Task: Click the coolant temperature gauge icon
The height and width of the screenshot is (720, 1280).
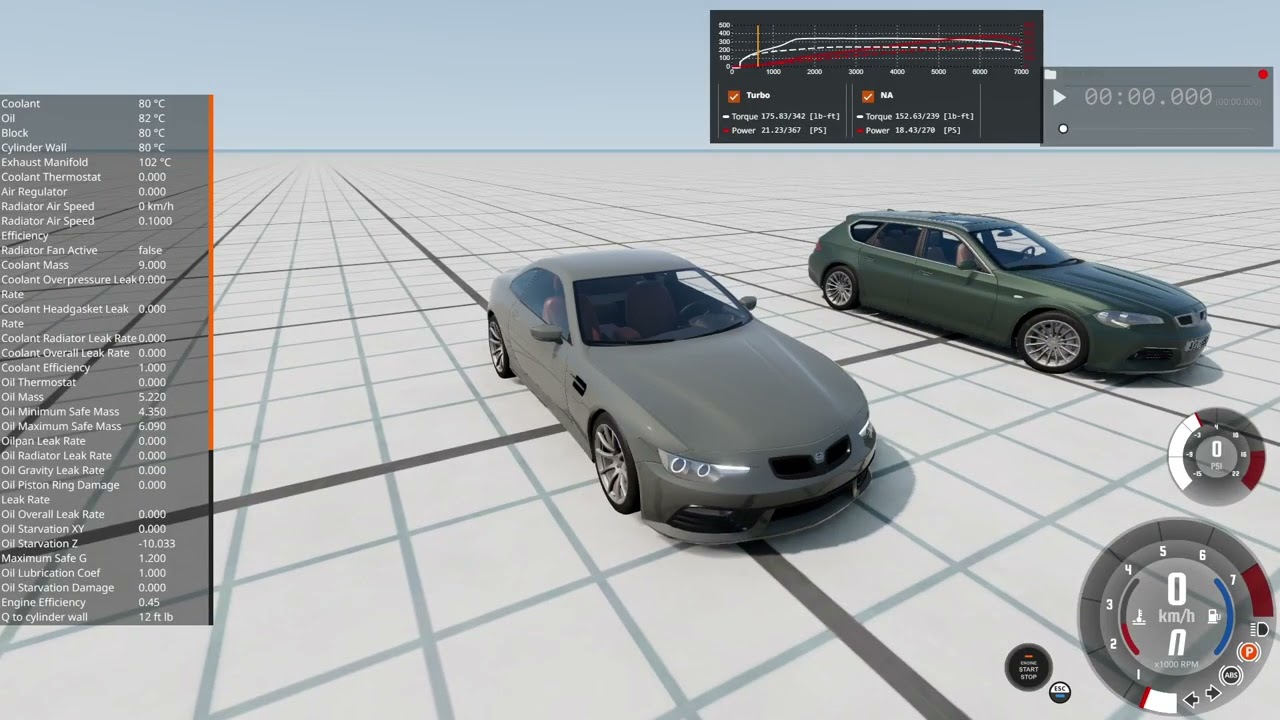Action: 1138,617
